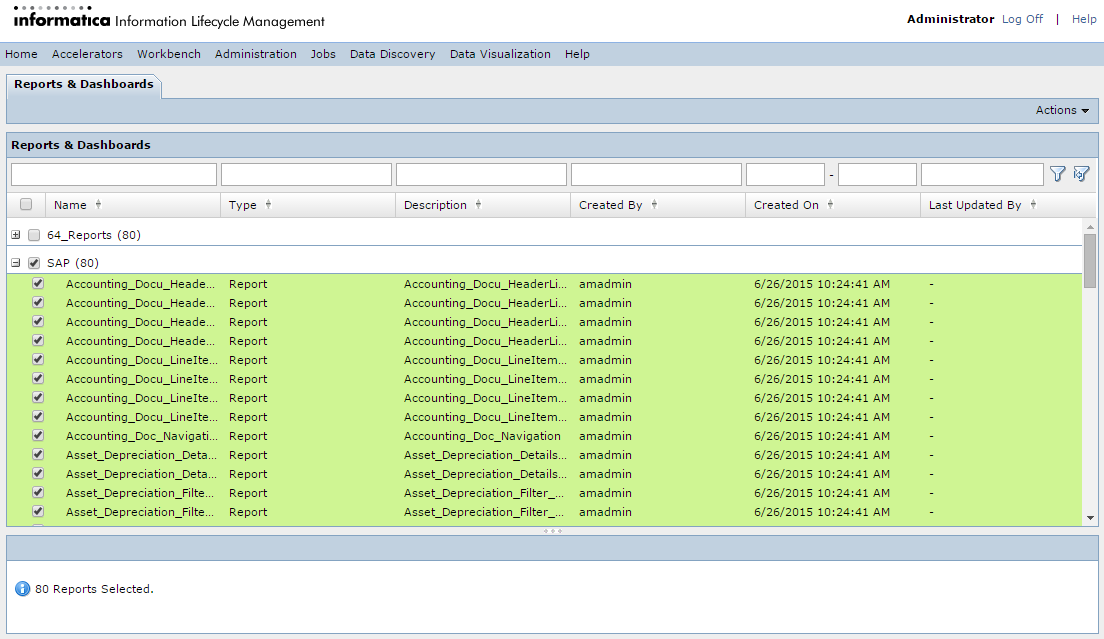
Task: Apply the filter using the funnel icon
Action: 1057,174
